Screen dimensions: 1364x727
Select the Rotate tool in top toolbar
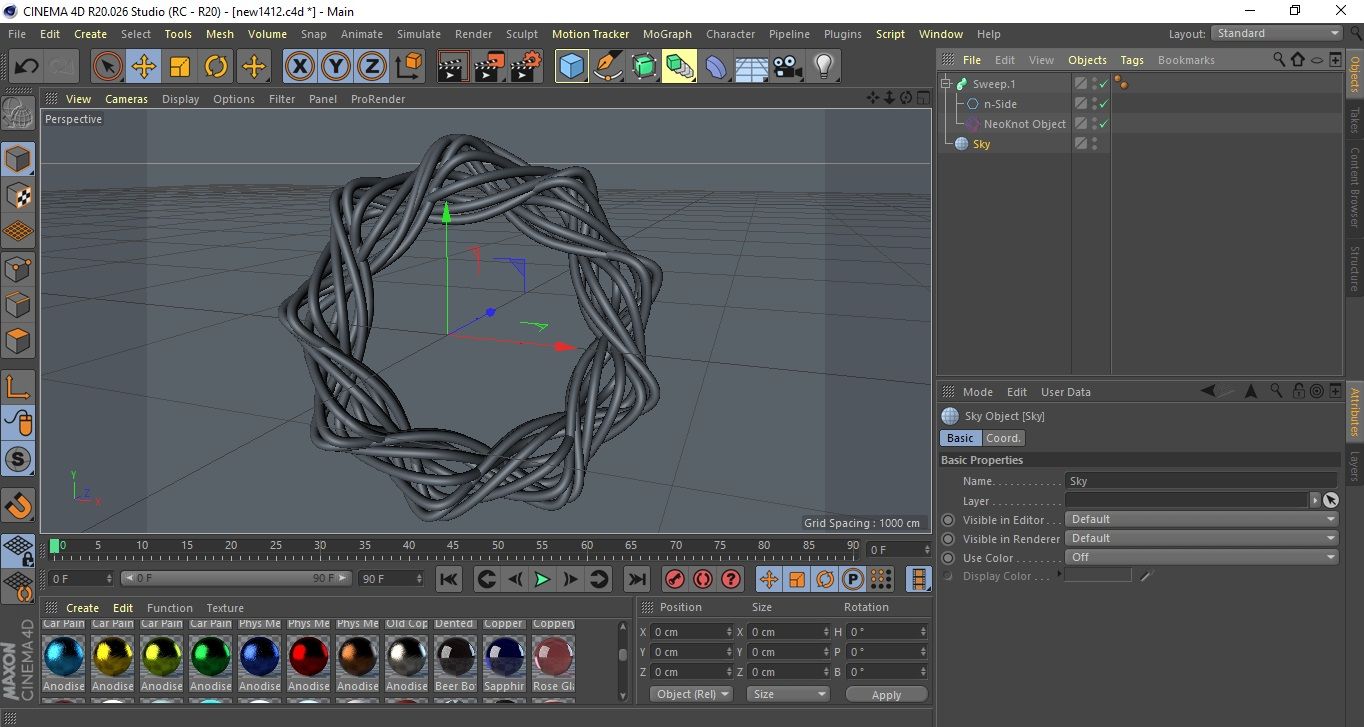tap(216, 67)
